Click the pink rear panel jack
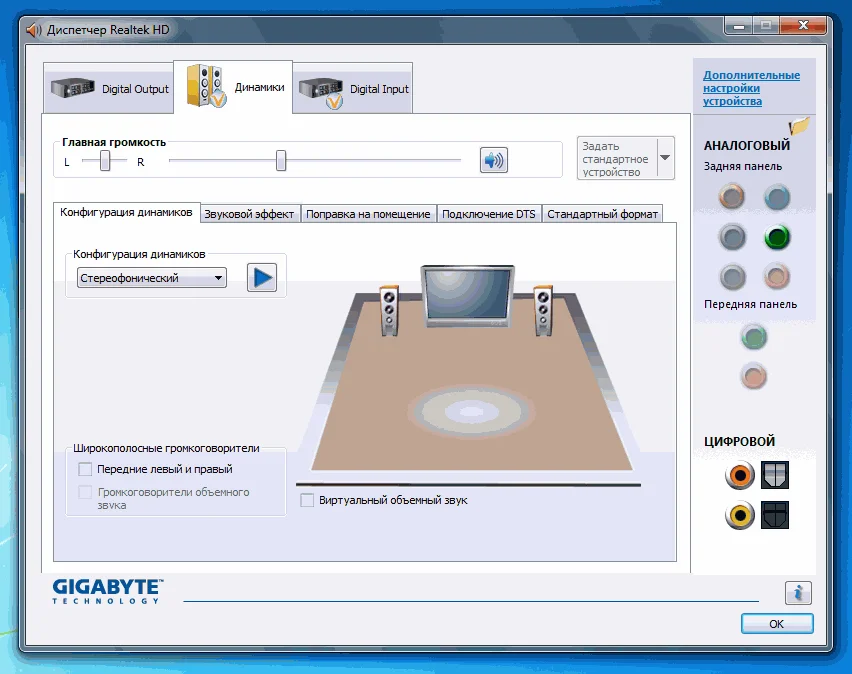Image resolution: width=852 pixels, height=674 pixels. [777, 277]
